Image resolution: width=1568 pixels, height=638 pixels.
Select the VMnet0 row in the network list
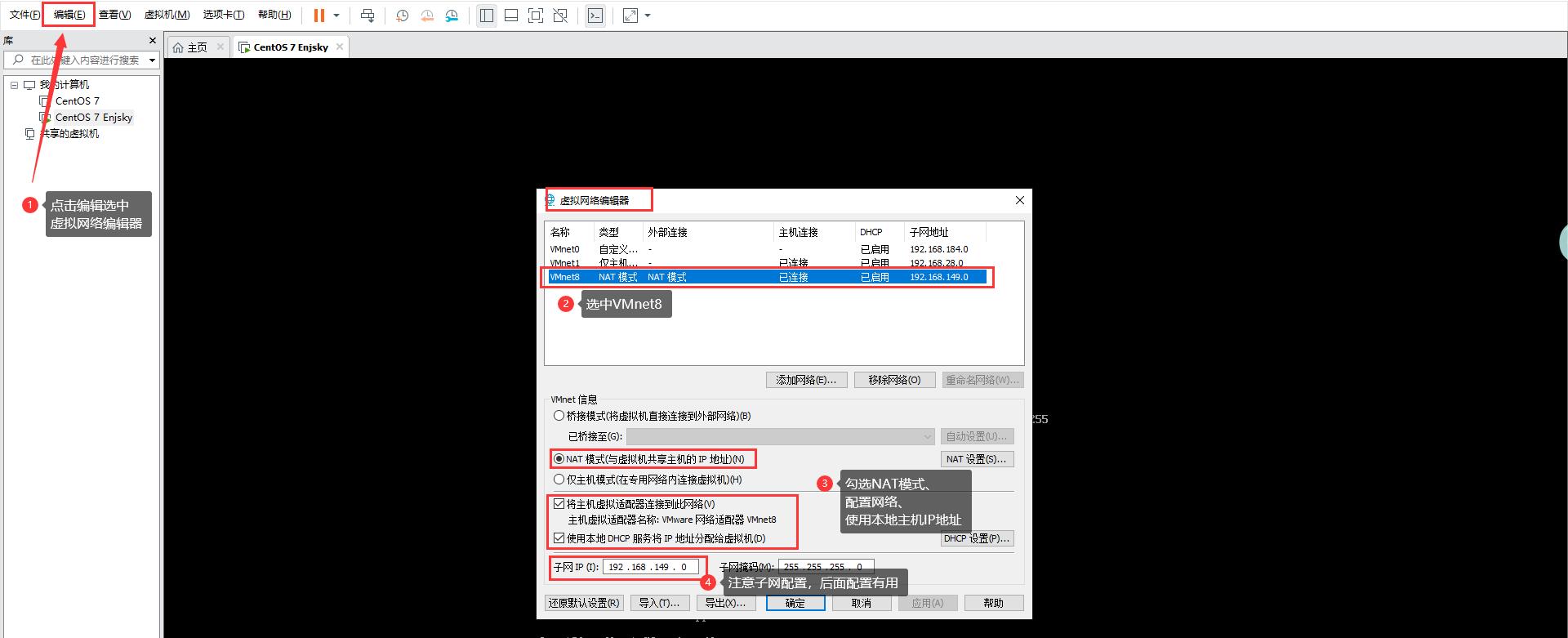(768, 249)
